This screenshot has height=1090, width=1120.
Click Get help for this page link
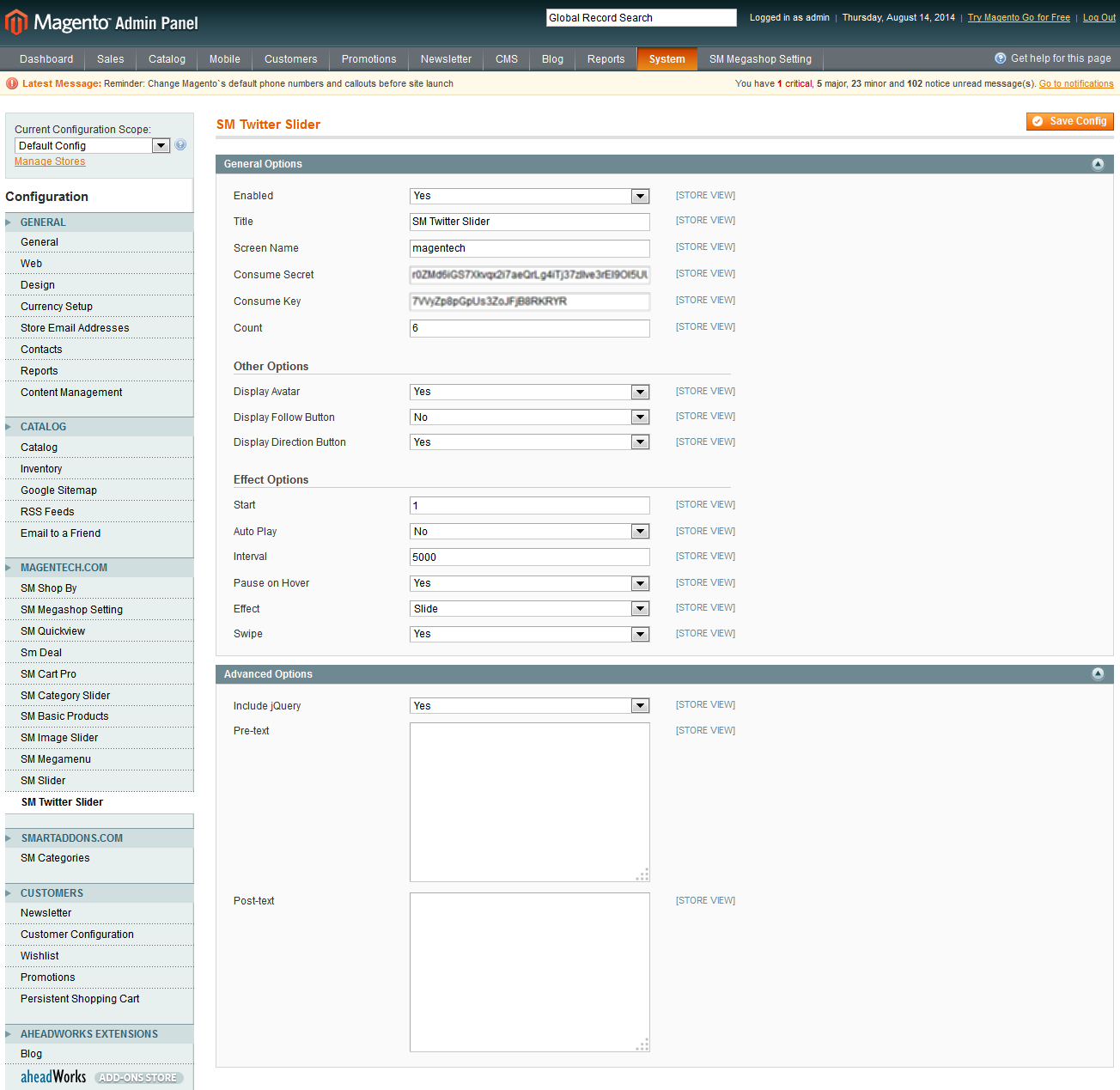pos(1061,58)
